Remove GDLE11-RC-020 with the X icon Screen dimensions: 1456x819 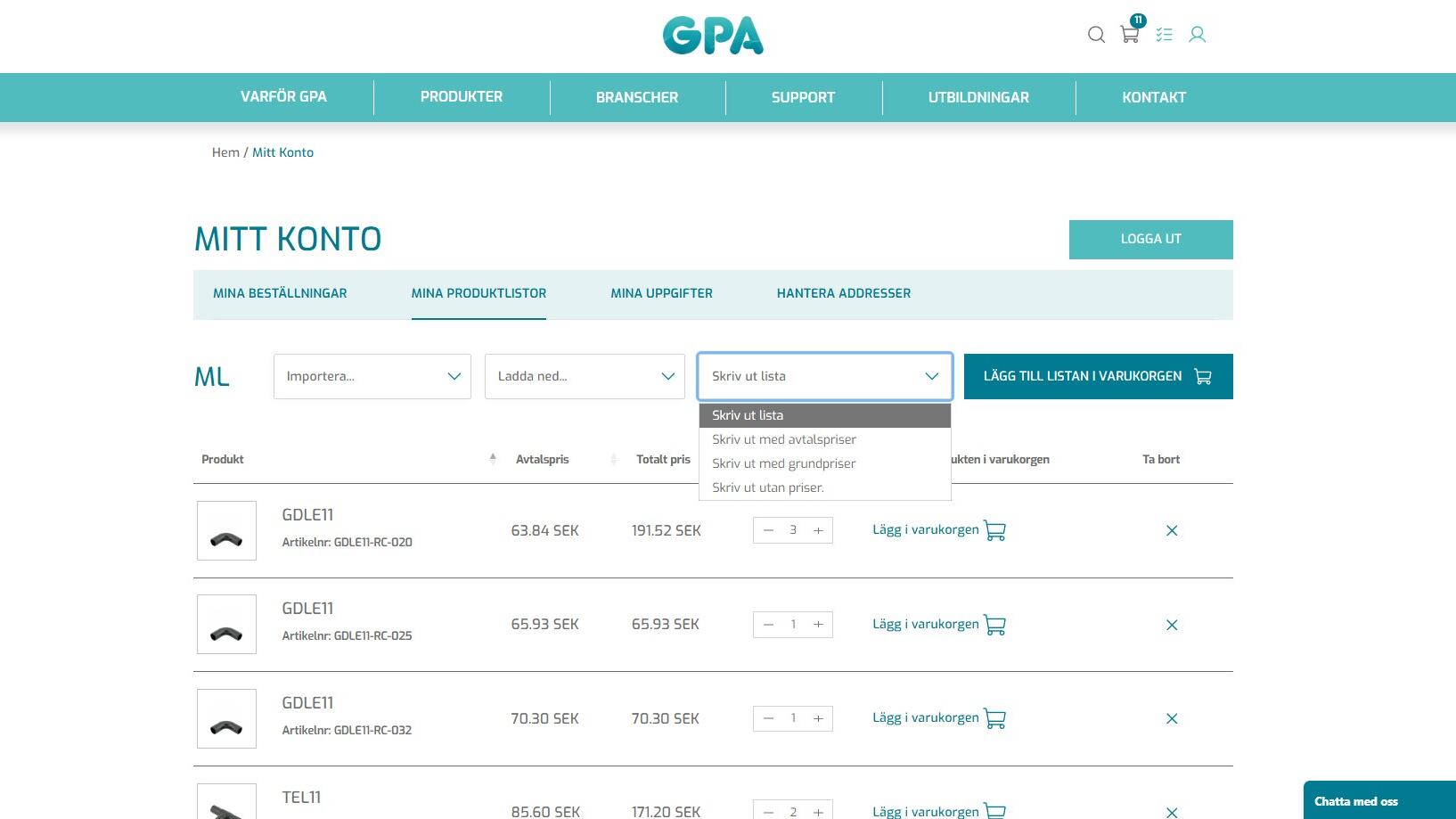(1172, 531)
